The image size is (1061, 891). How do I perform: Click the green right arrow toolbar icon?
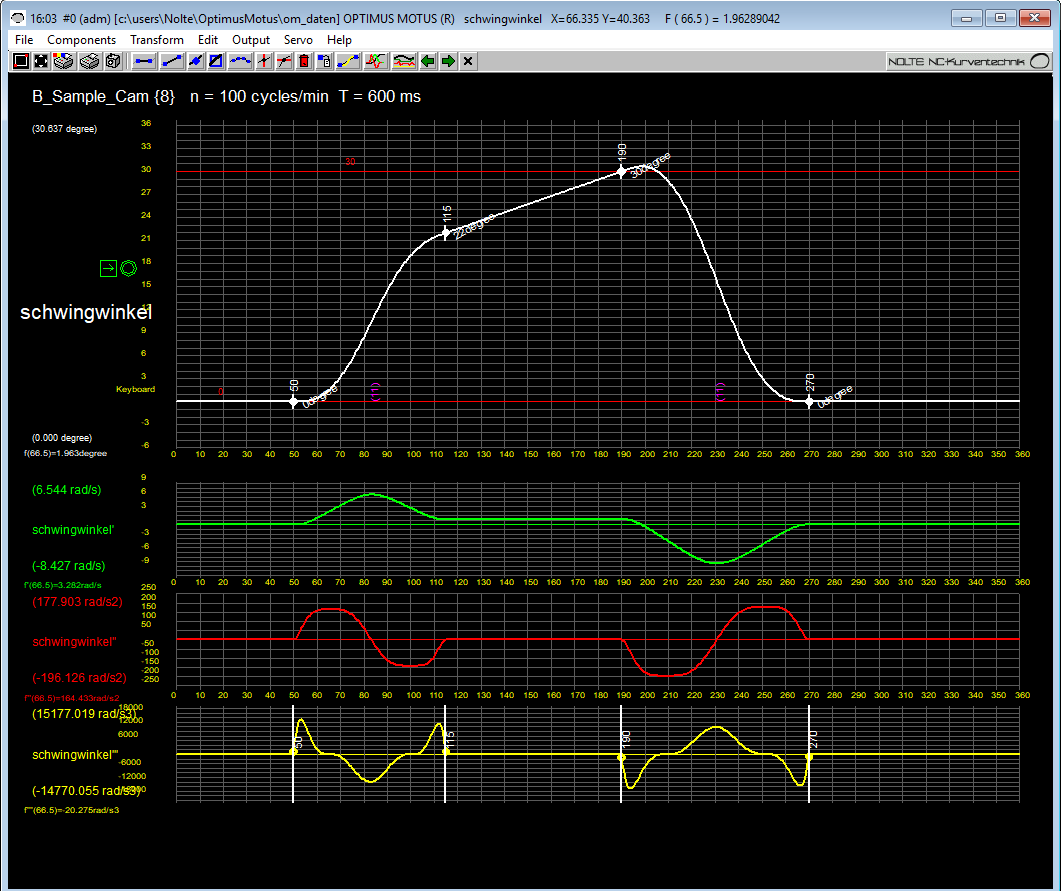click(448, 61)
